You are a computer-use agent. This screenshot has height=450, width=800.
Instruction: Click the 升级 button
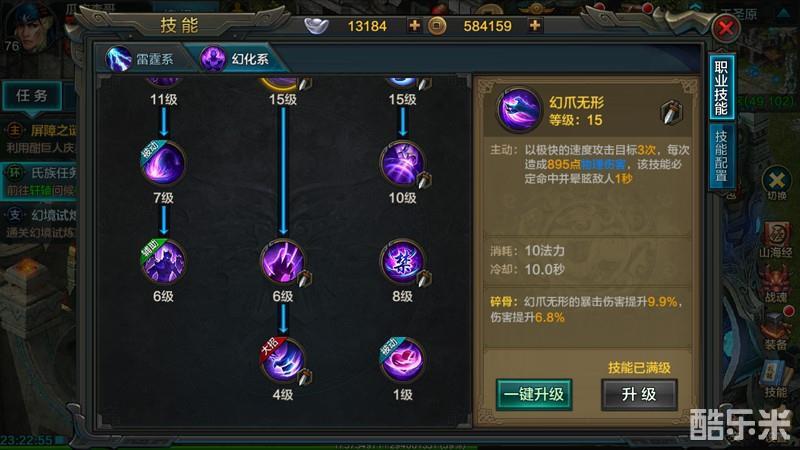point(639,394)
